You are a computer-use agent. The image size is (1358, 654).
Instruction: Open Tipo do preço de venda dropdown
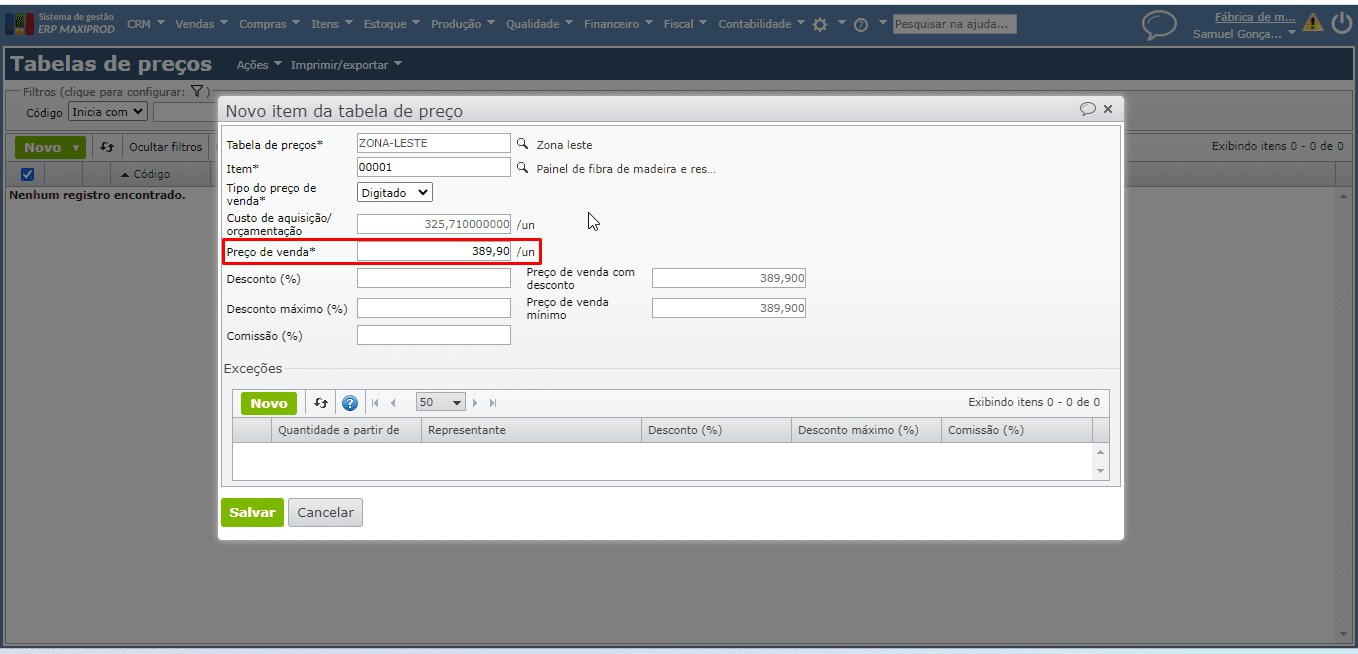click(395, 192)
